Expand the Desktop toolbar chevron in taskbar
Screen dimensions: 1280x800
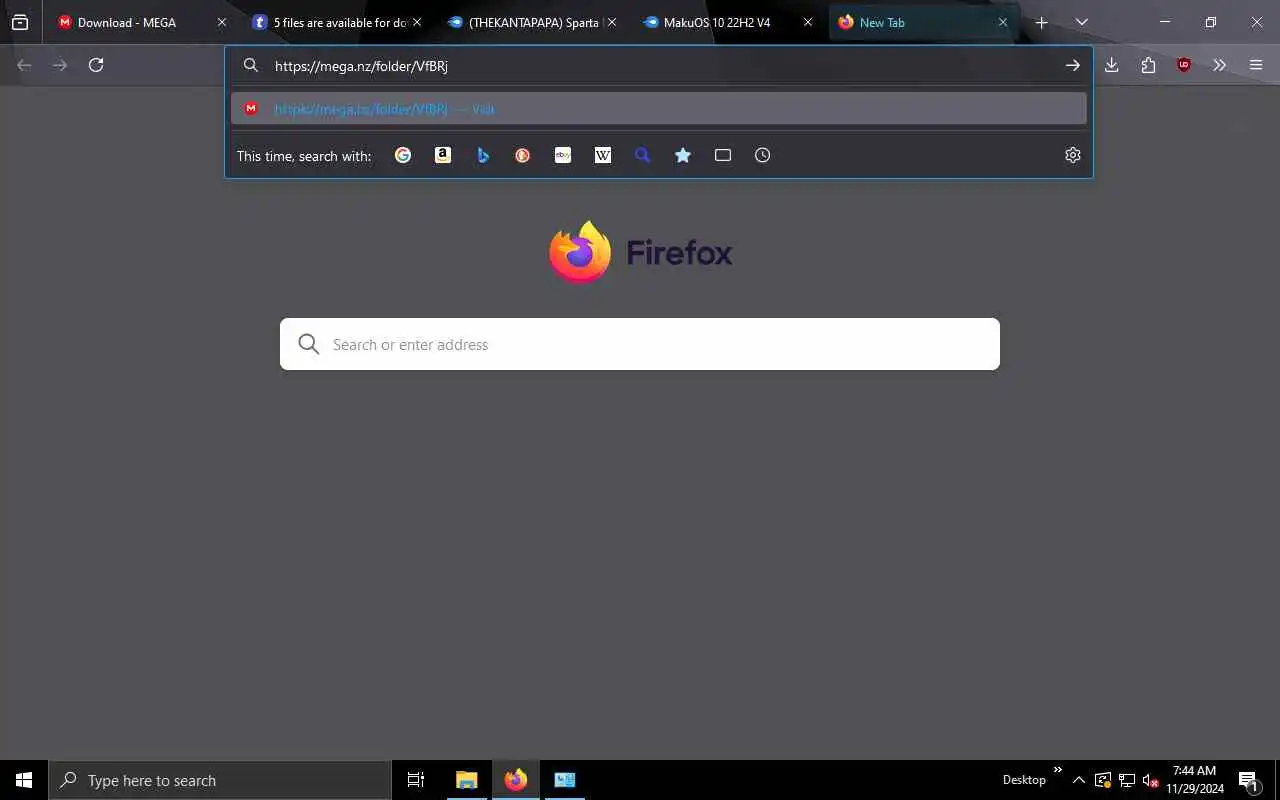click(1057, 769)
